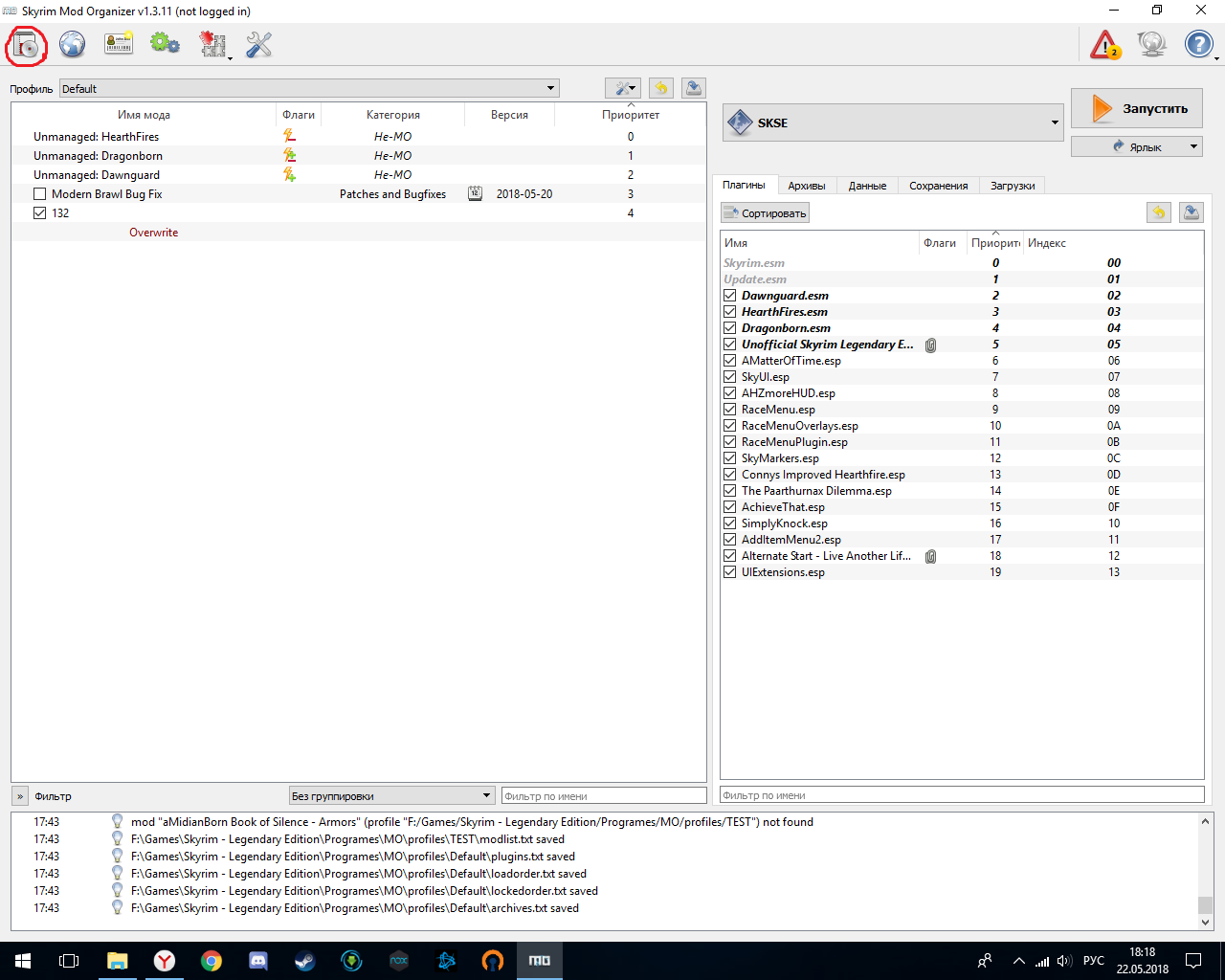Uncheck UIExtensions.esp plugin
The image size is (1225, 980).
tap(730, 572)
